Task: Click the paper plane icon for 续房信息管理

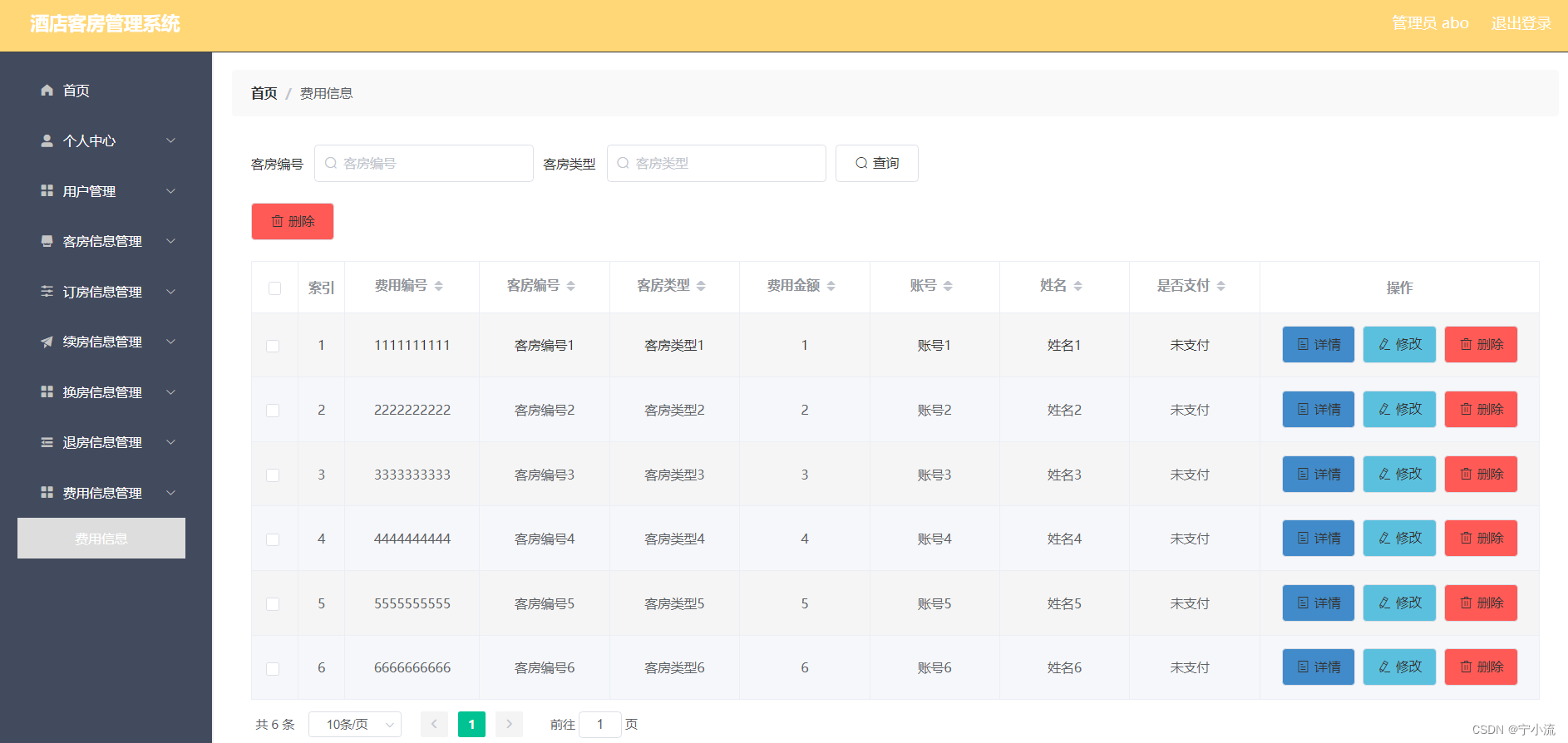Action: click(x=47, y=342)
